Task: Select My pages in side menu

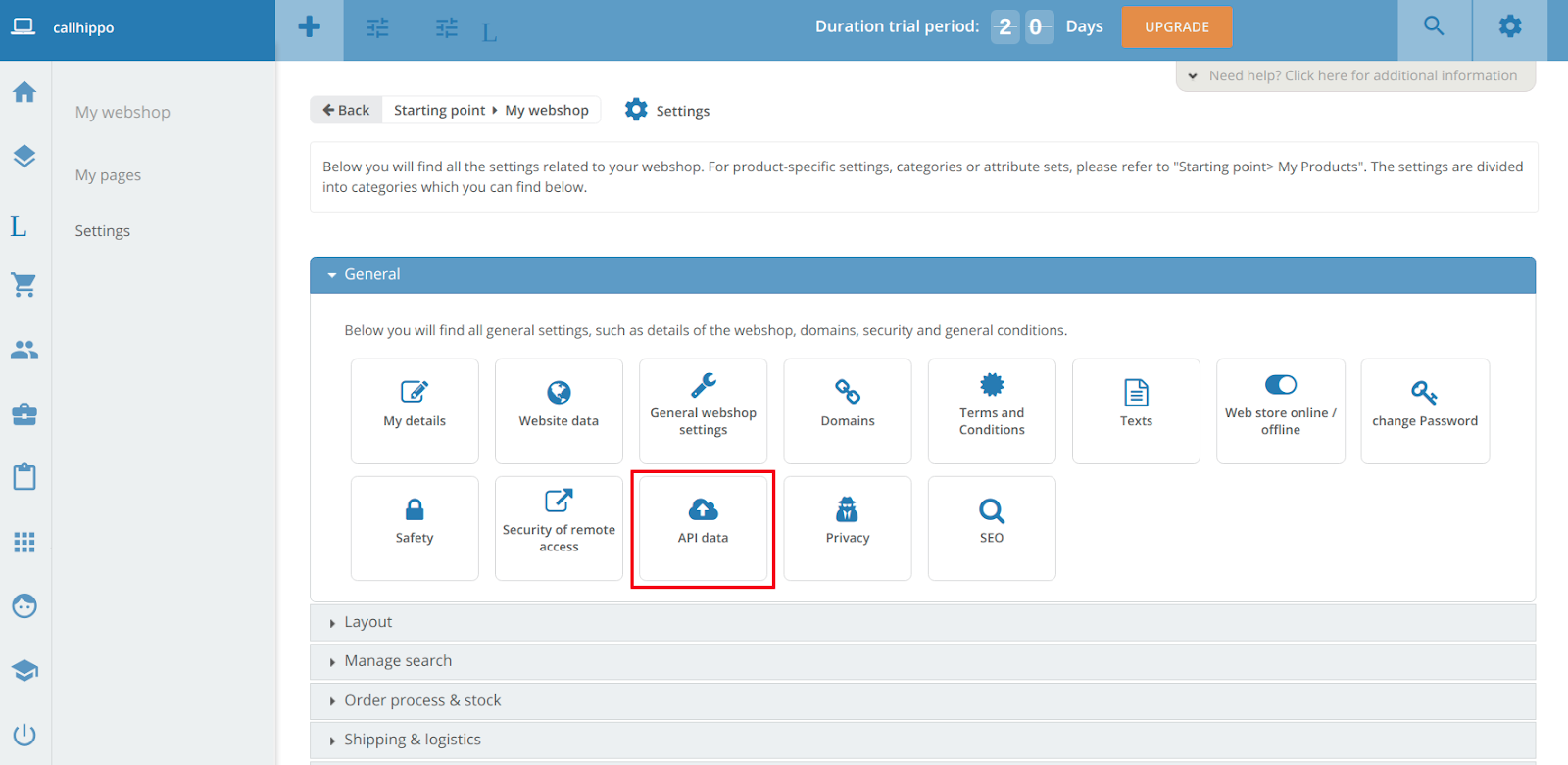Action: pyautogui.click(x=108, y=175)
